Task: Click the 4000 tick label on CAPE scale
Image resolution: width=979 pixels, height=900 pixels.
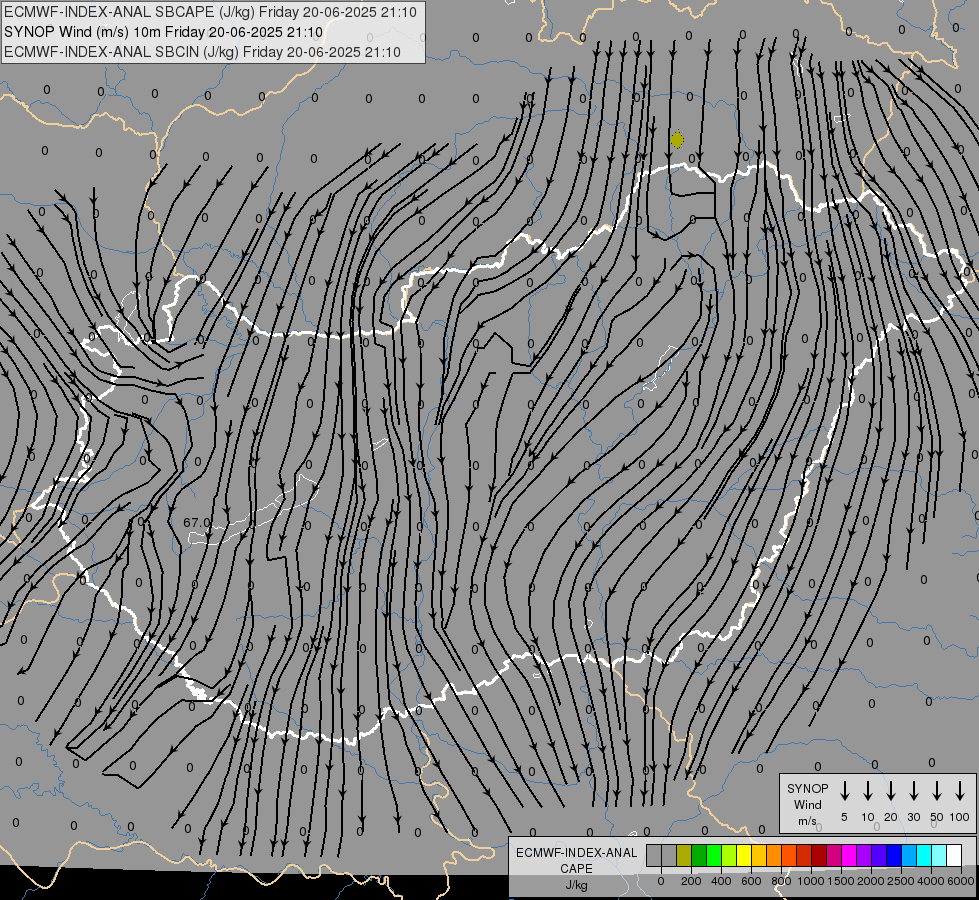Action: (x=931, y=881)
